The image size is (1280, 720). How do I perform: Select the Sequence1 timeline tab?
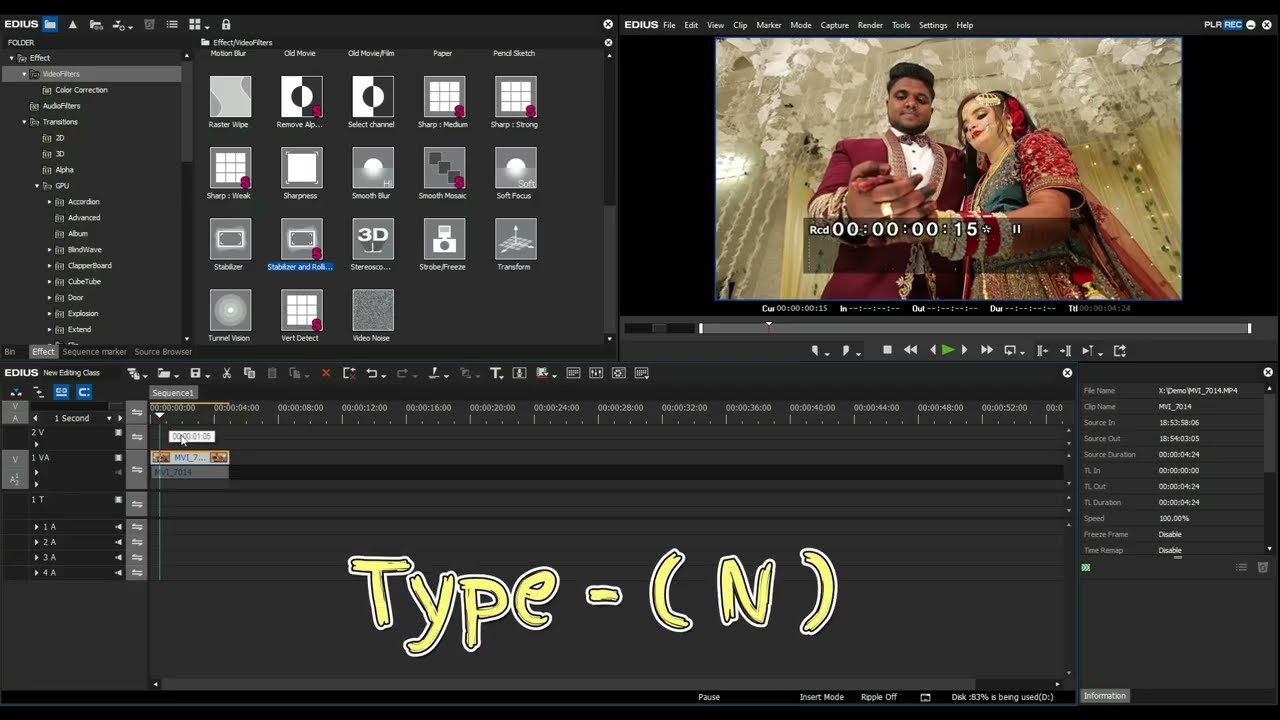173,393
